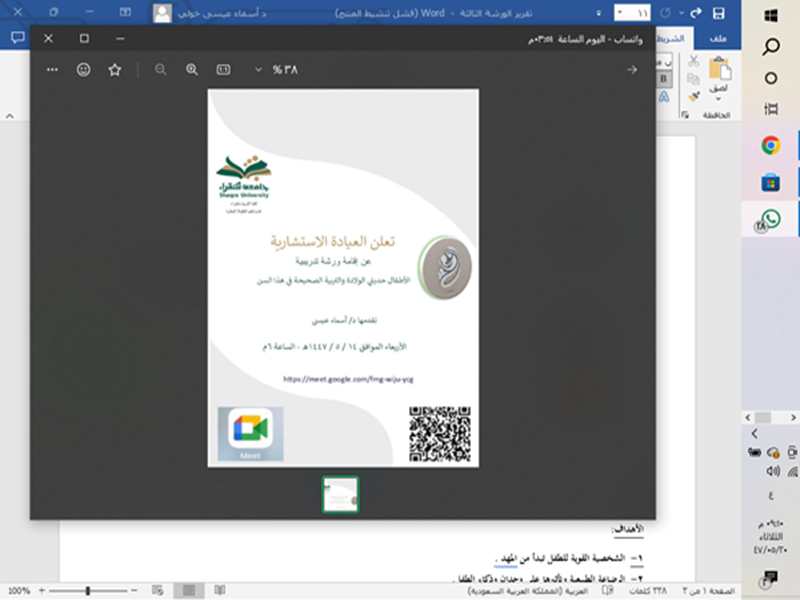This screenshot has height=600, width=800.
Task: Click the Word zoom slider handle
Action: click(x=88, y=591)
